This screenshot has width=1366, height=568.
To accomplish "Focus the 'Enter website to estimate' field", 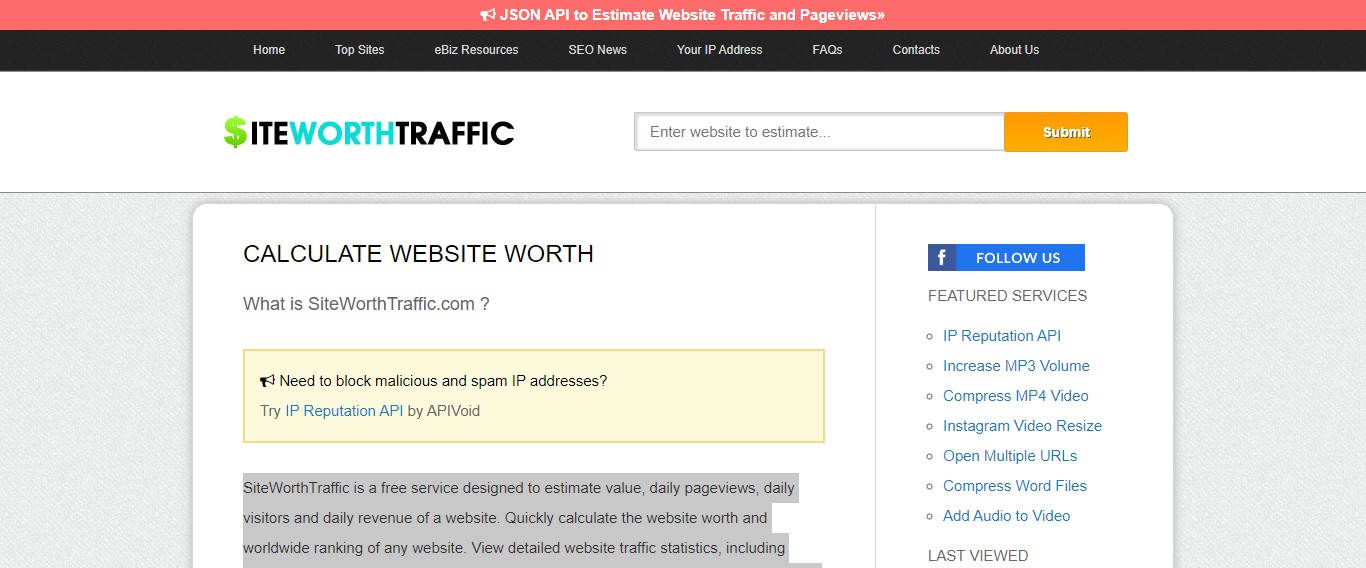I will tap(819, 132).
